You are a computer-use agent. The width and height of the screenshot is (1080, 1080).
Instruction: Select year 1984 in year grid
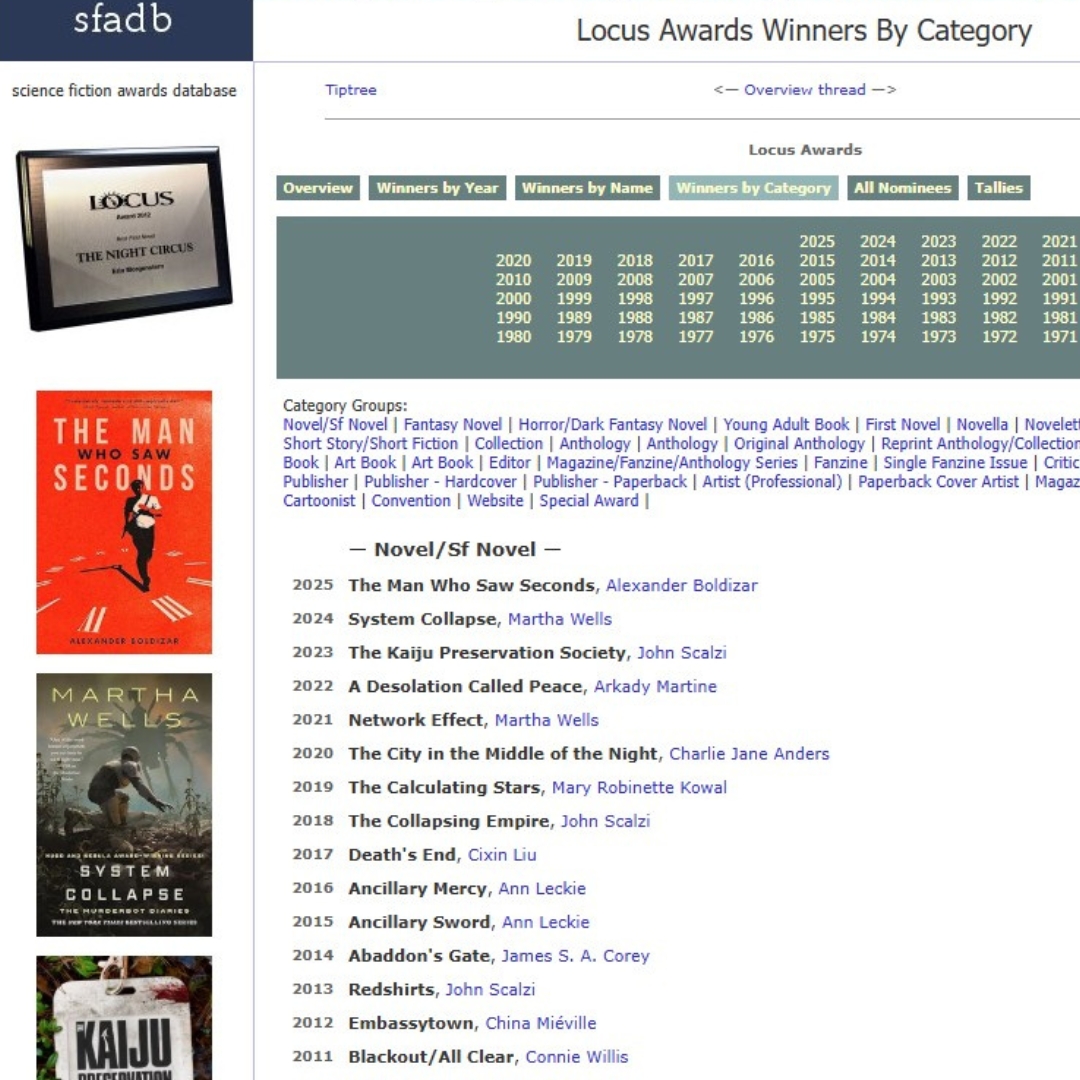coord(878,318)
